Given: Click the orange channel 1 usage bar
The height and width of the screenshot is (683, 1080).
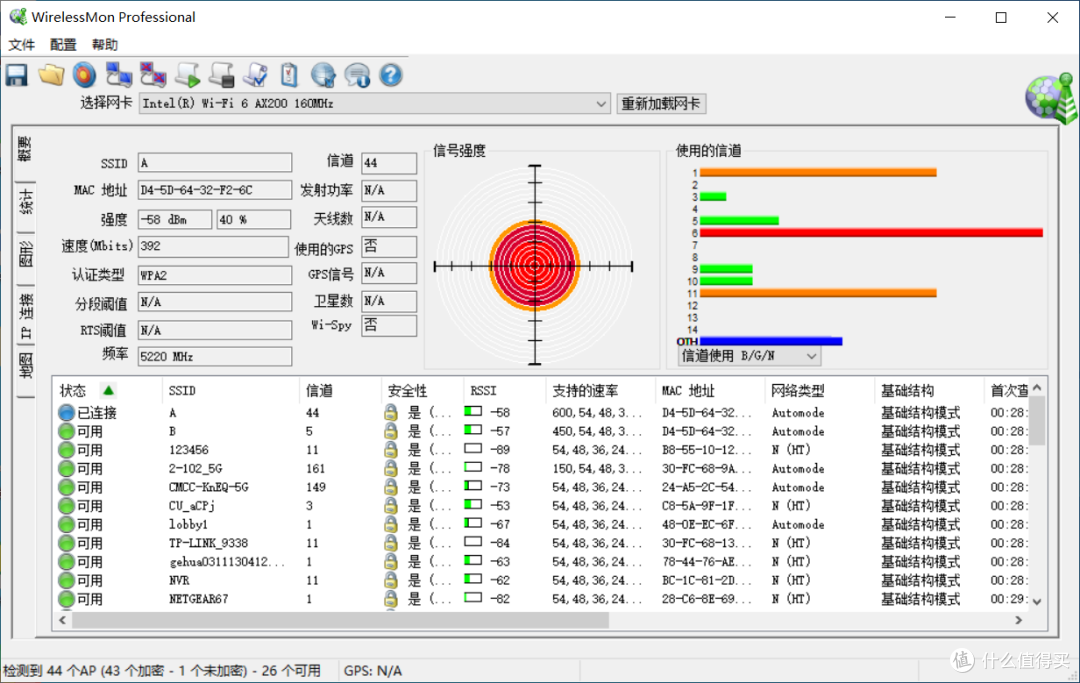Looking at the screenshot, I should [x=818, y=173].
